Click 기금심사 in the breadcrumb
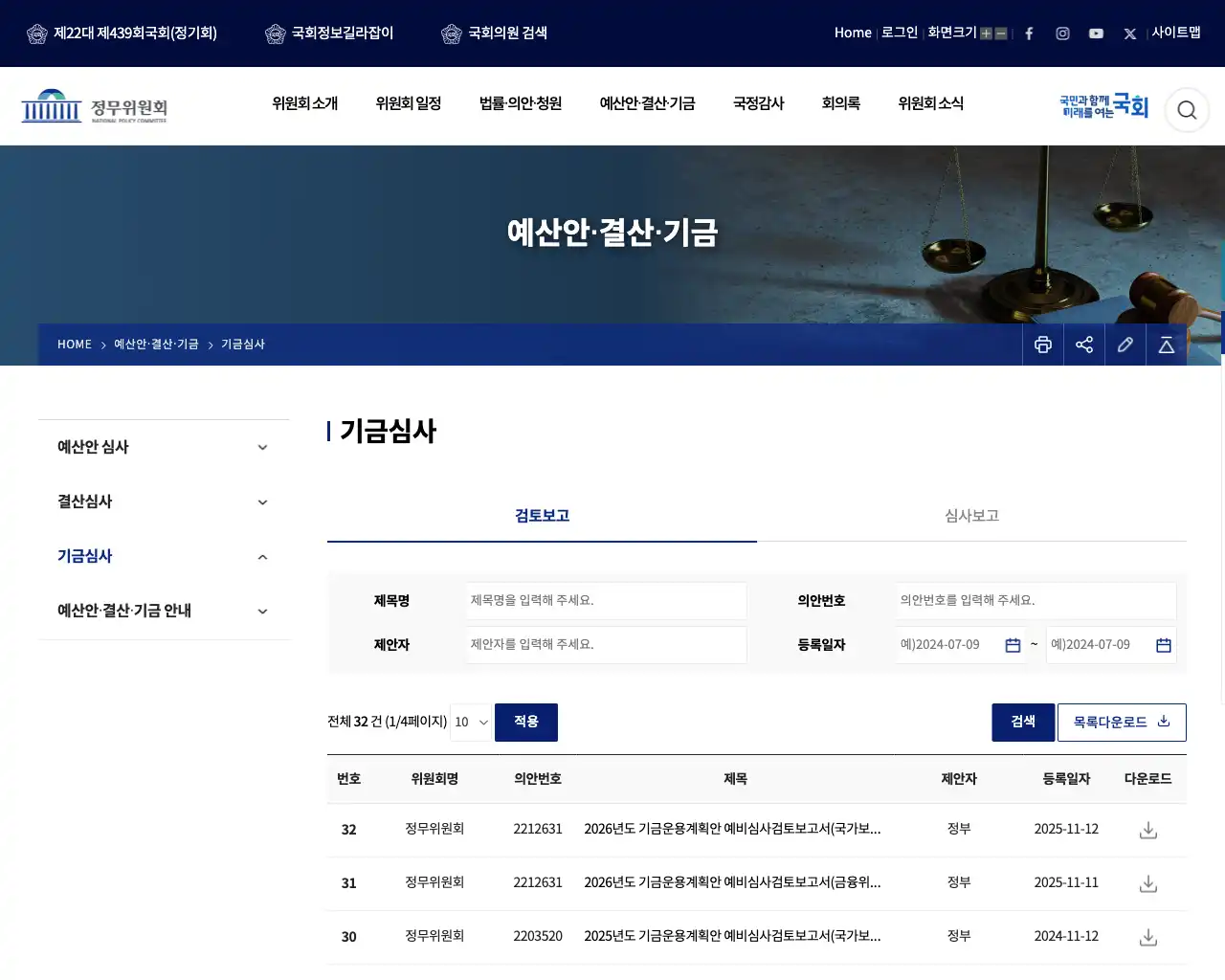Image resolution: width=1225 pixels, height=980 pixels. [243, 345]
